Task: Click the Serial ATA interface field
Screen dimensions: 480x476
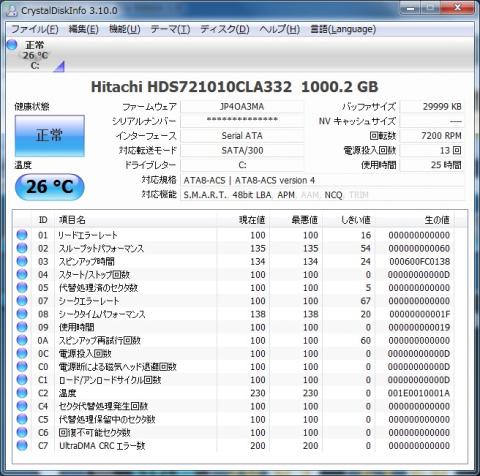Action: [242, 136]
